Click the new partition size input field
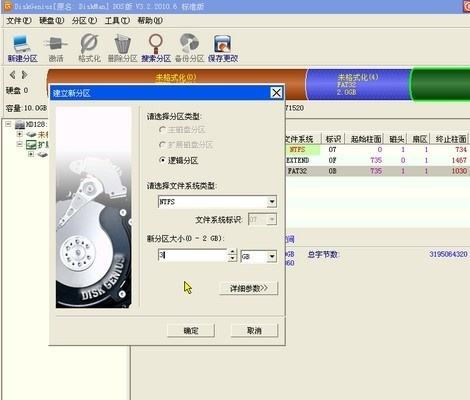 coord(193,256)
